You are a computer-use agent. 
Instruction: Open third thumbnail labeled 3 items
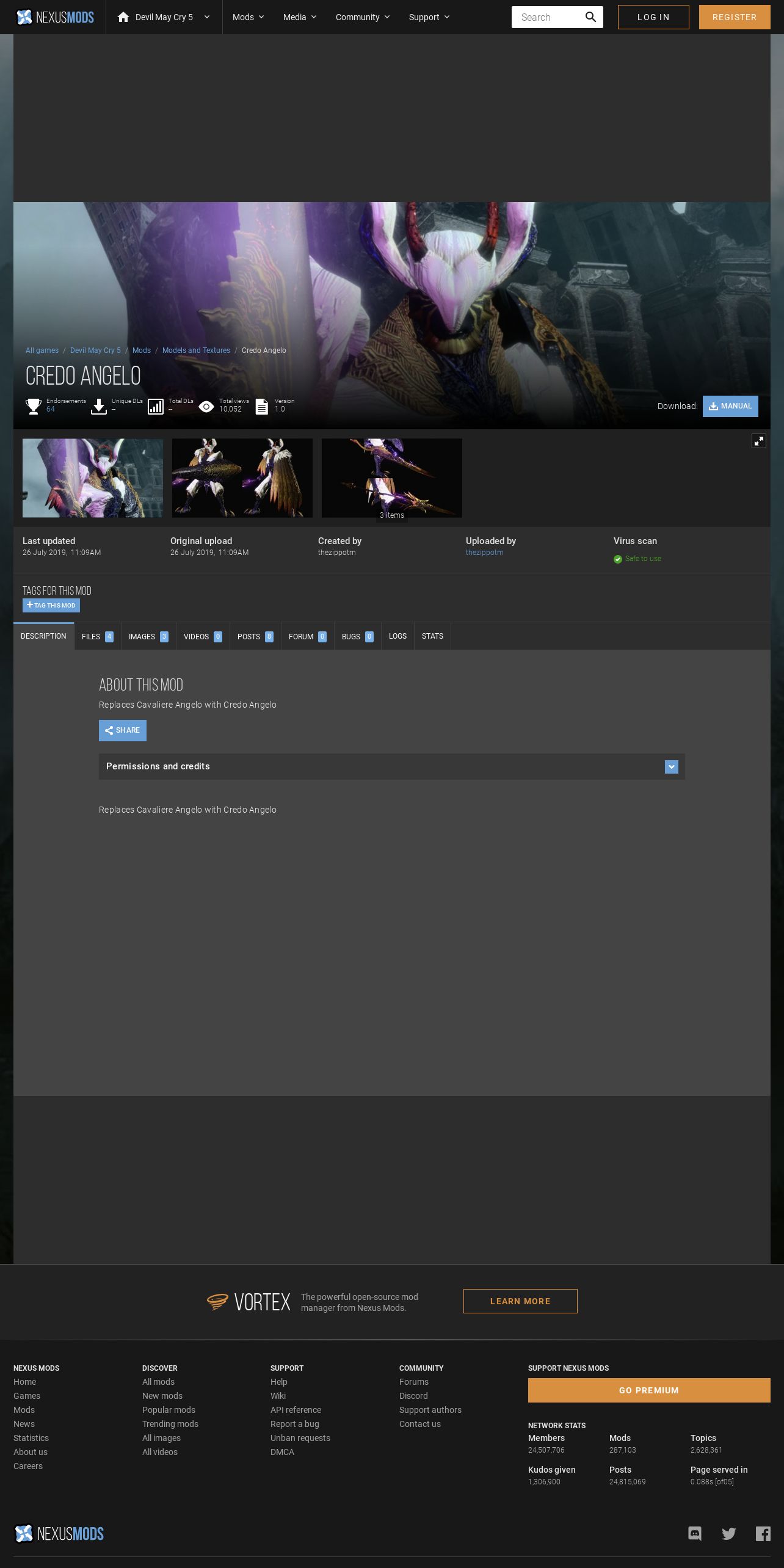coord(392,478)
